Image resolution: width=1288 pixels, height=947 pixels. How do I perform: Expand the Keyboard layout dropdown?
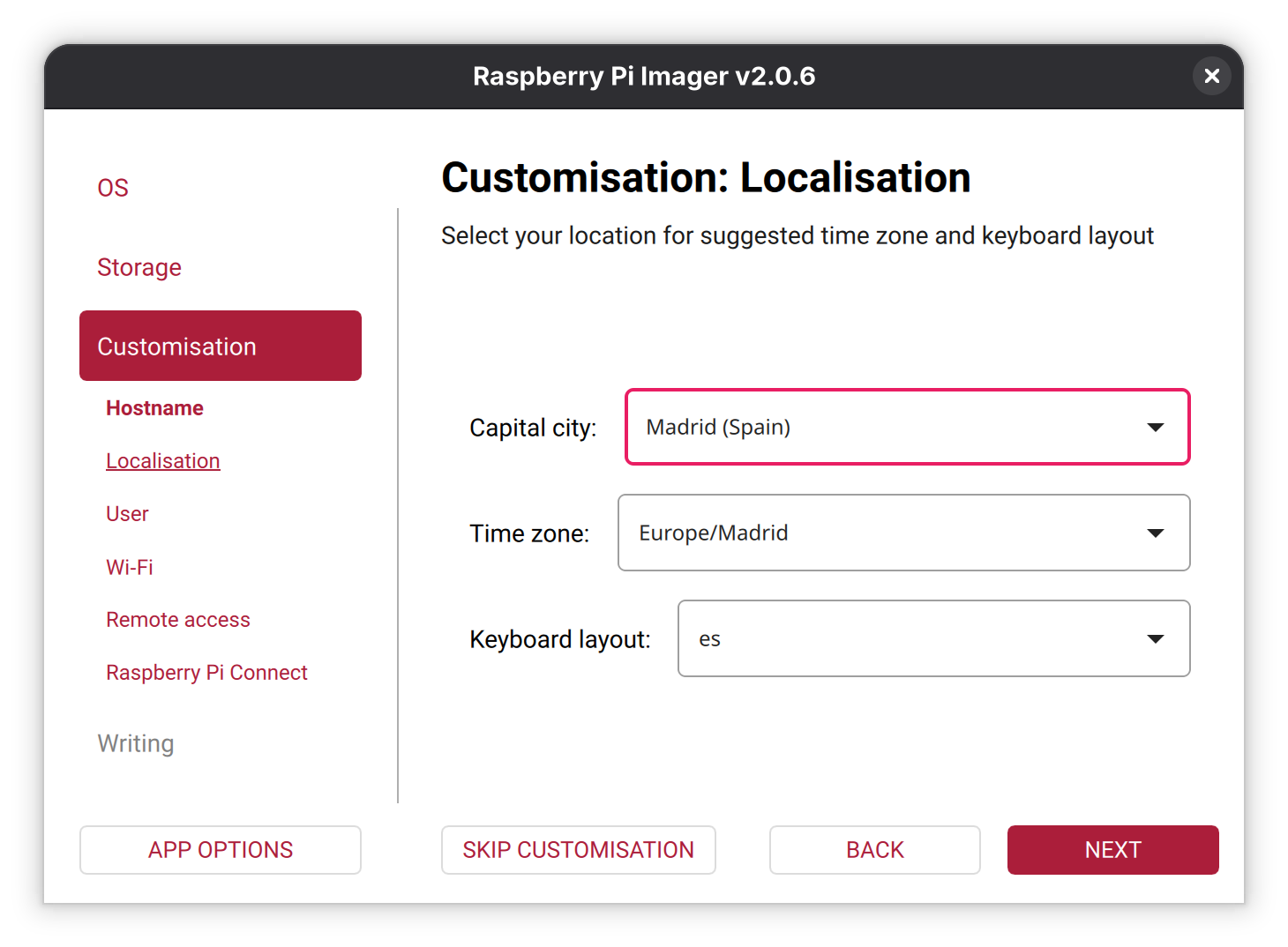pyautogui.click(x=933, y=638)
